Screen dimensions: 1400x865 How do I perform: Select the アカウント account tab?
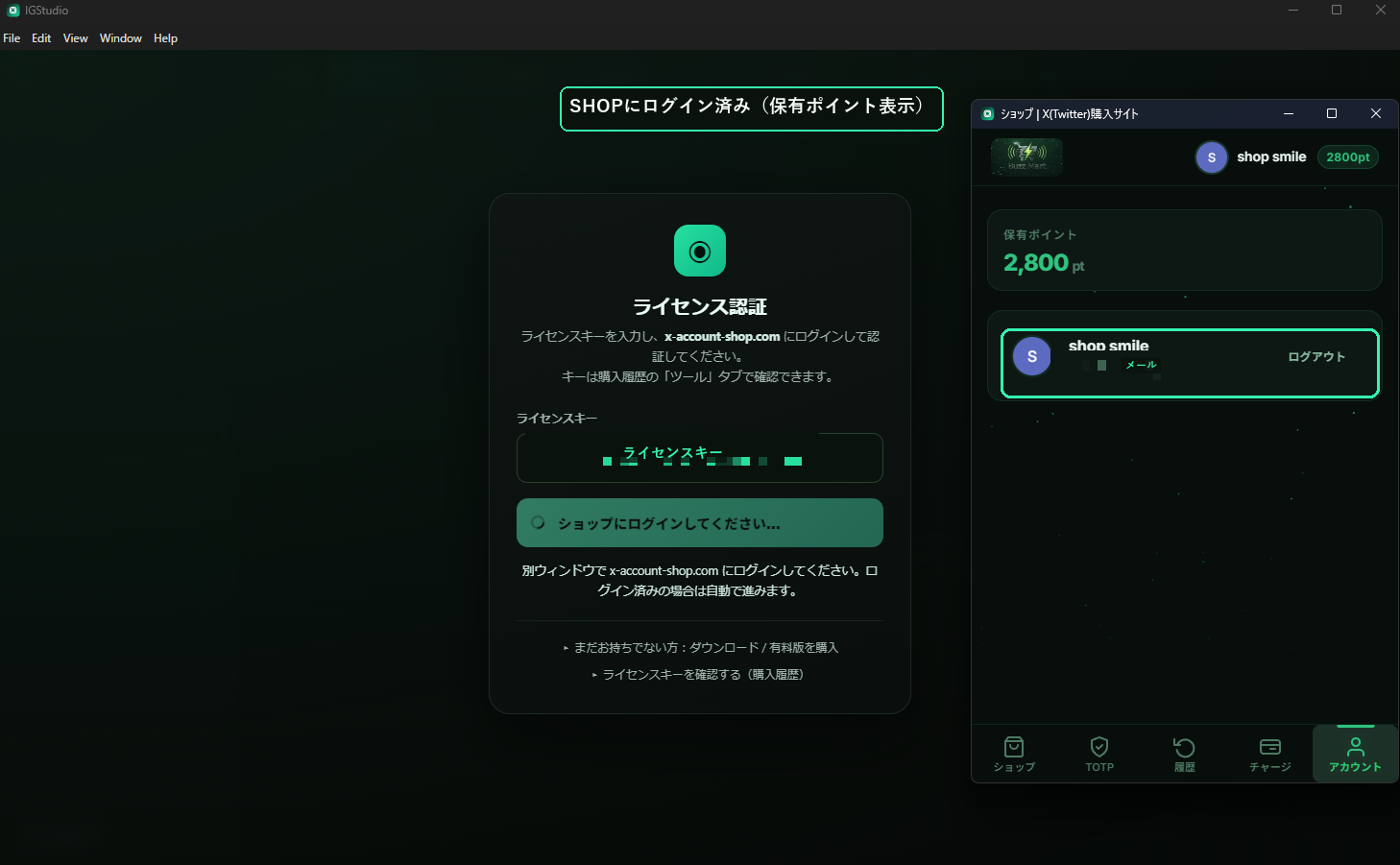point(1355,755)
